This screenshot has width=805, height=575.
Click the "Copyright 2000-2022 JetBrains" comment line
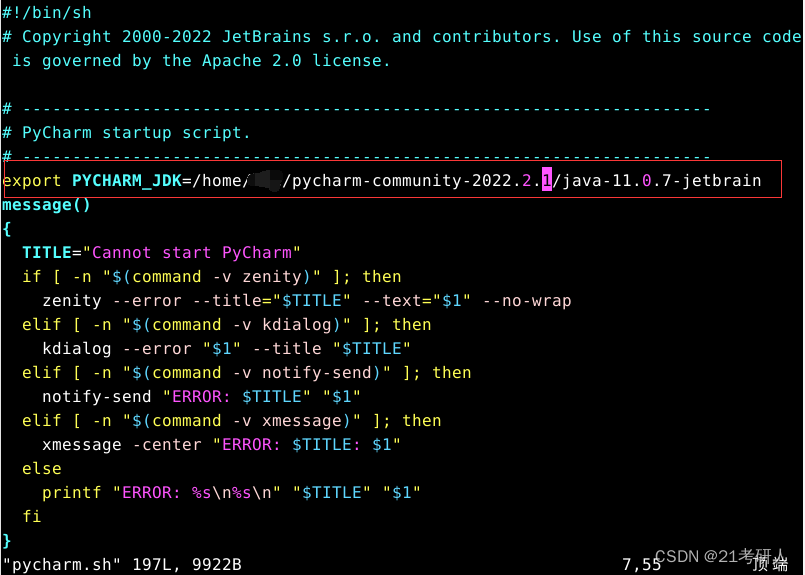[x=401, y=37]
